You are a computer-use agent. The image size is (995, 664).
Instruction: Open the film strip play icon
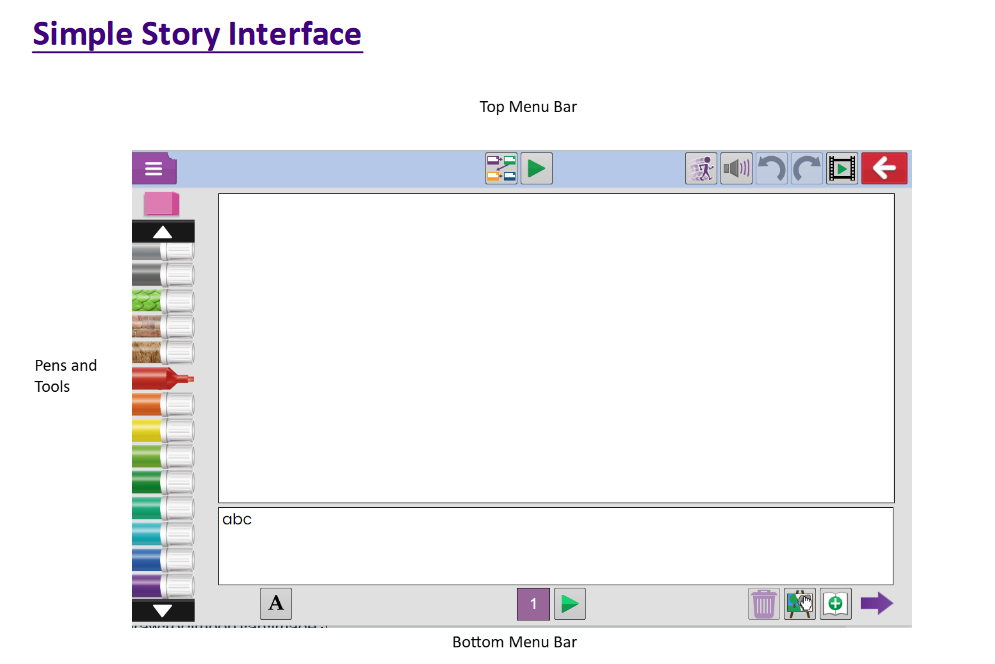tap(842, 168)
